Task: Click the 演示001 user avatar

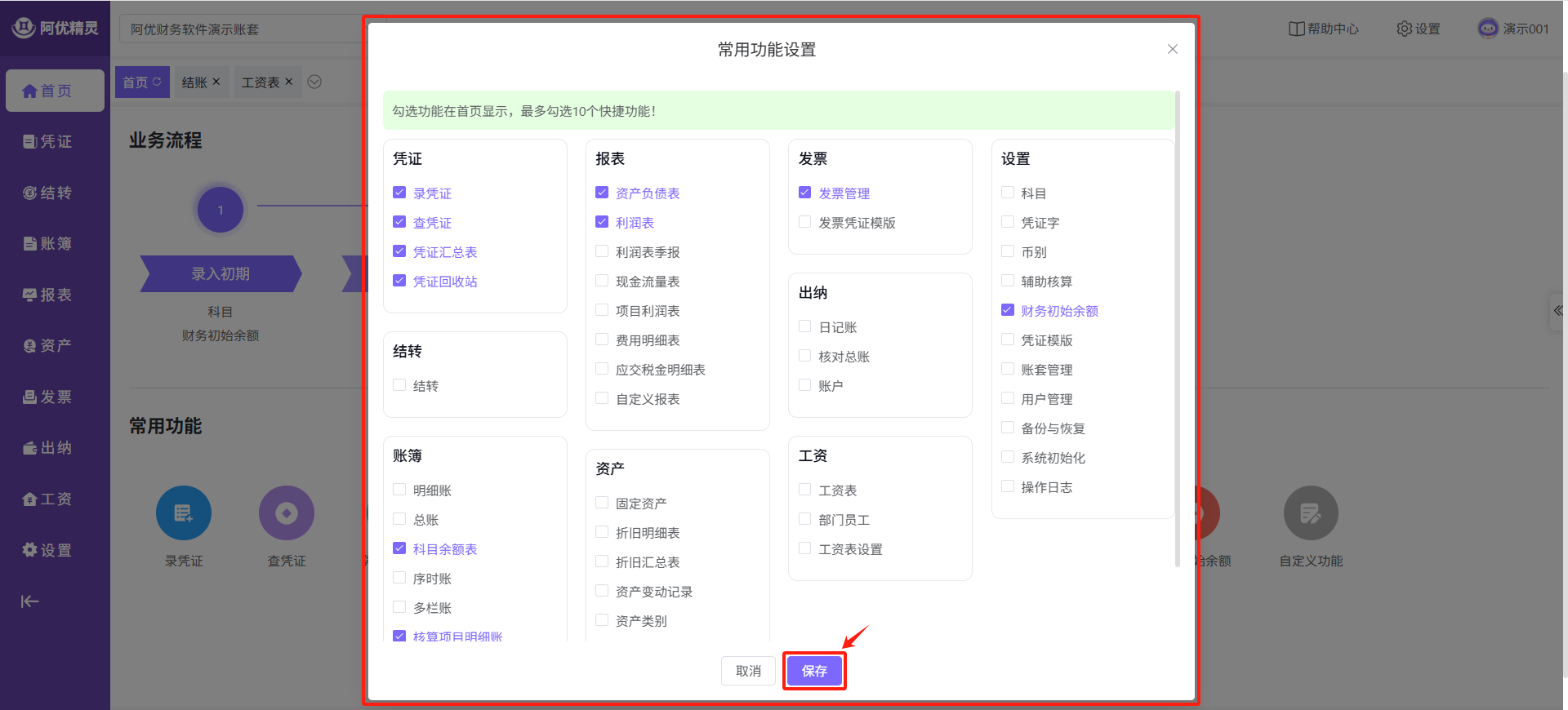Action: coord(1488,29)
